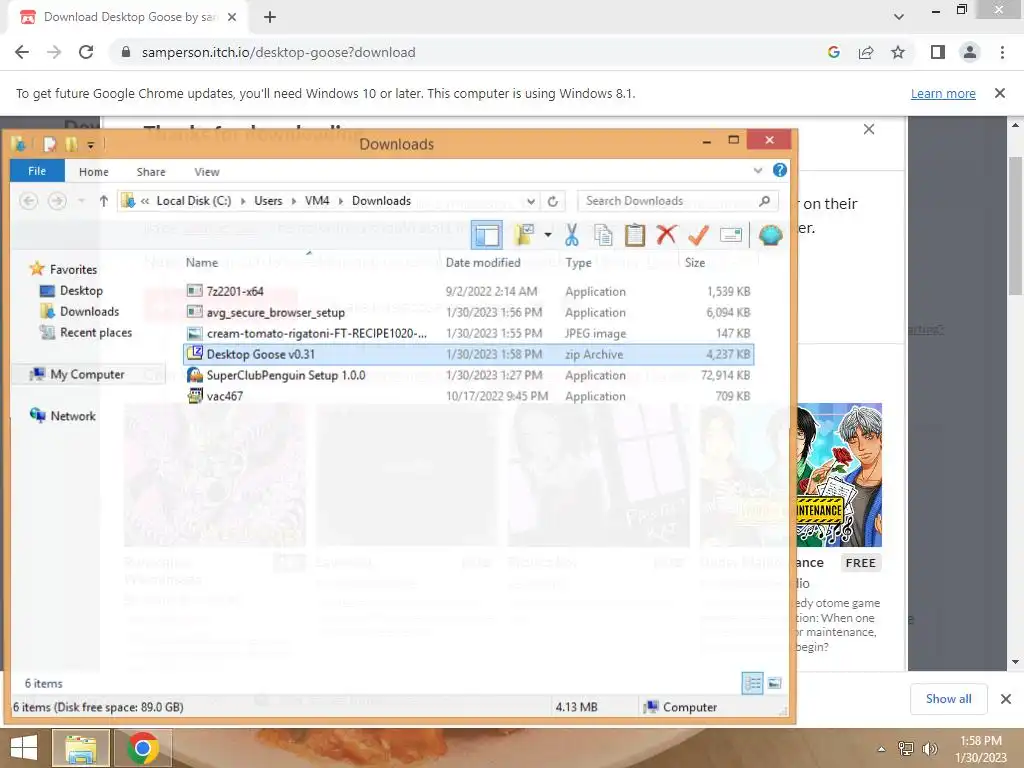
Task: Open quick access toolbar customize dropdown
Action: coord(91,144)
